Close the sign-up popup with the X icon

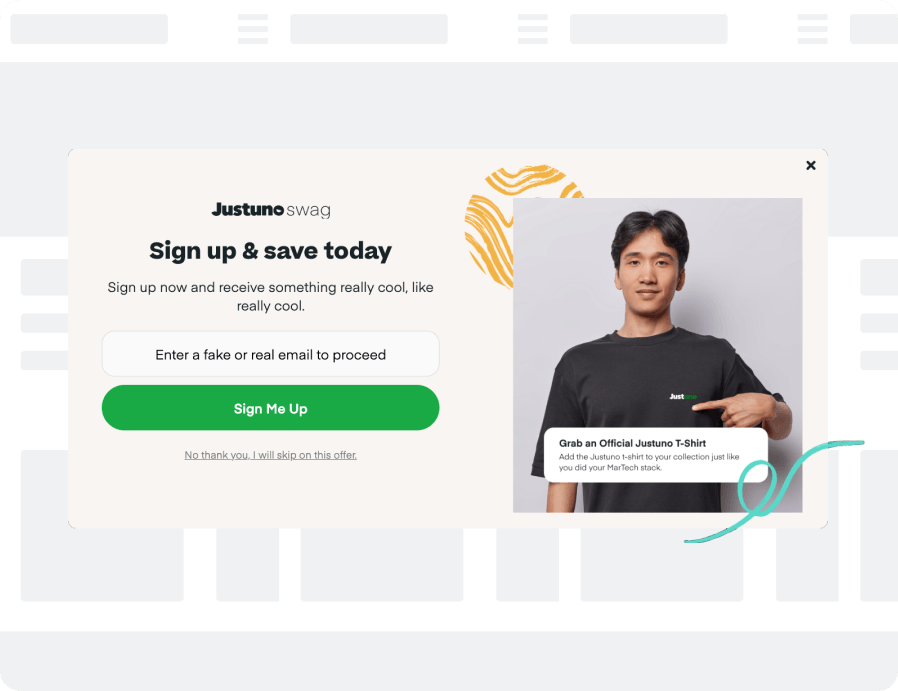pos(810,165)
